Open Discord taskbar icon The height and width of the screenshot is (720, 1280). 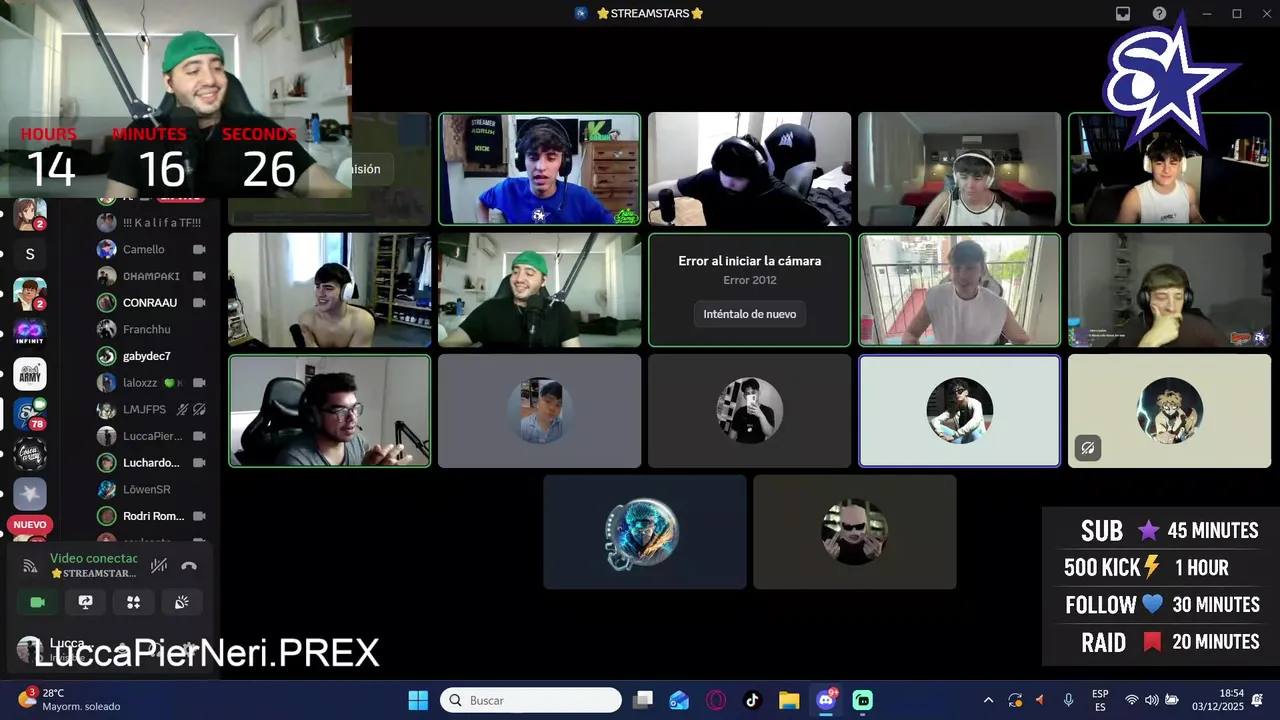tap(826, 700)
